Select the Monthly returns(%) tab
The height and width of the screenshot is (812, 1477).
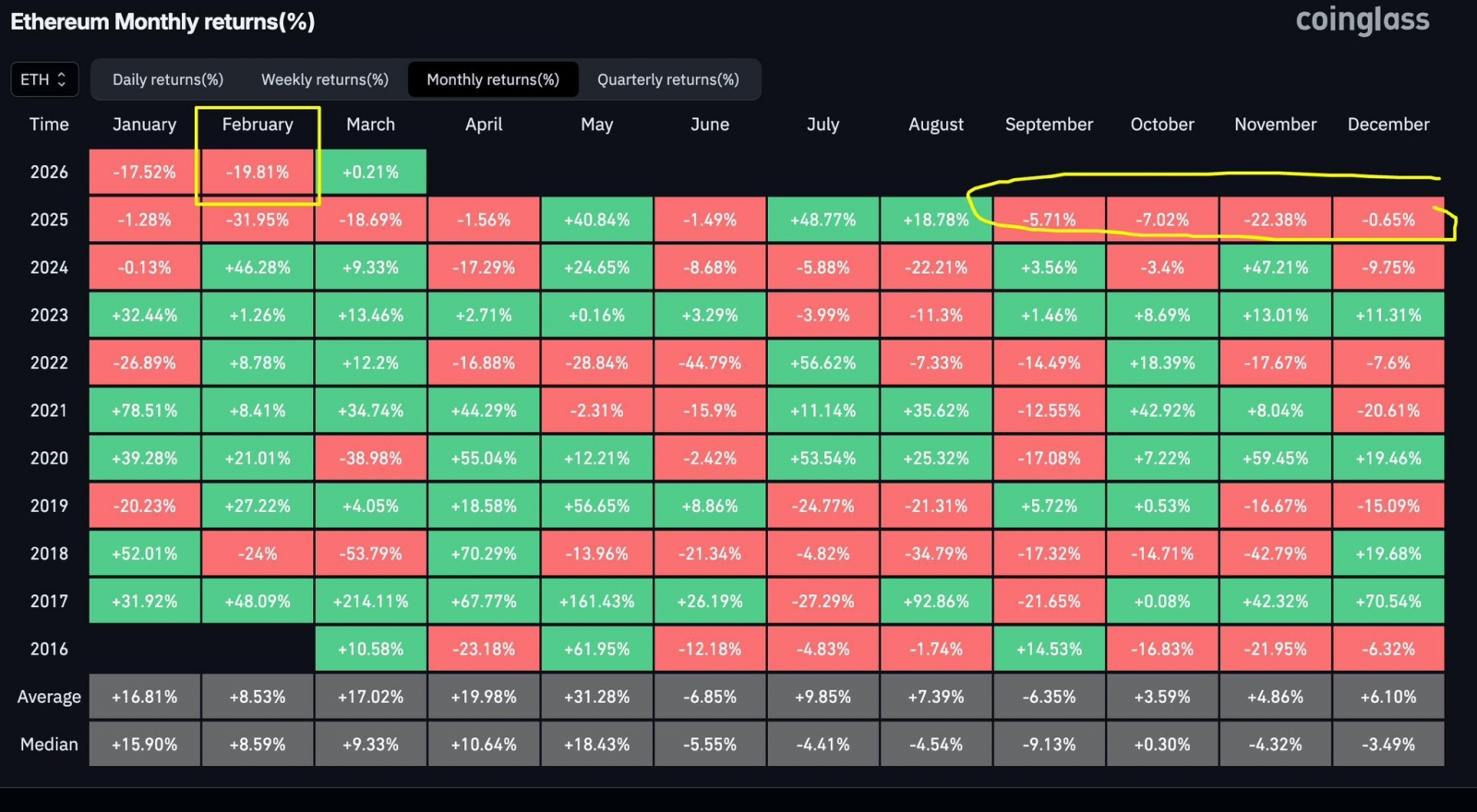coord(493,79)
